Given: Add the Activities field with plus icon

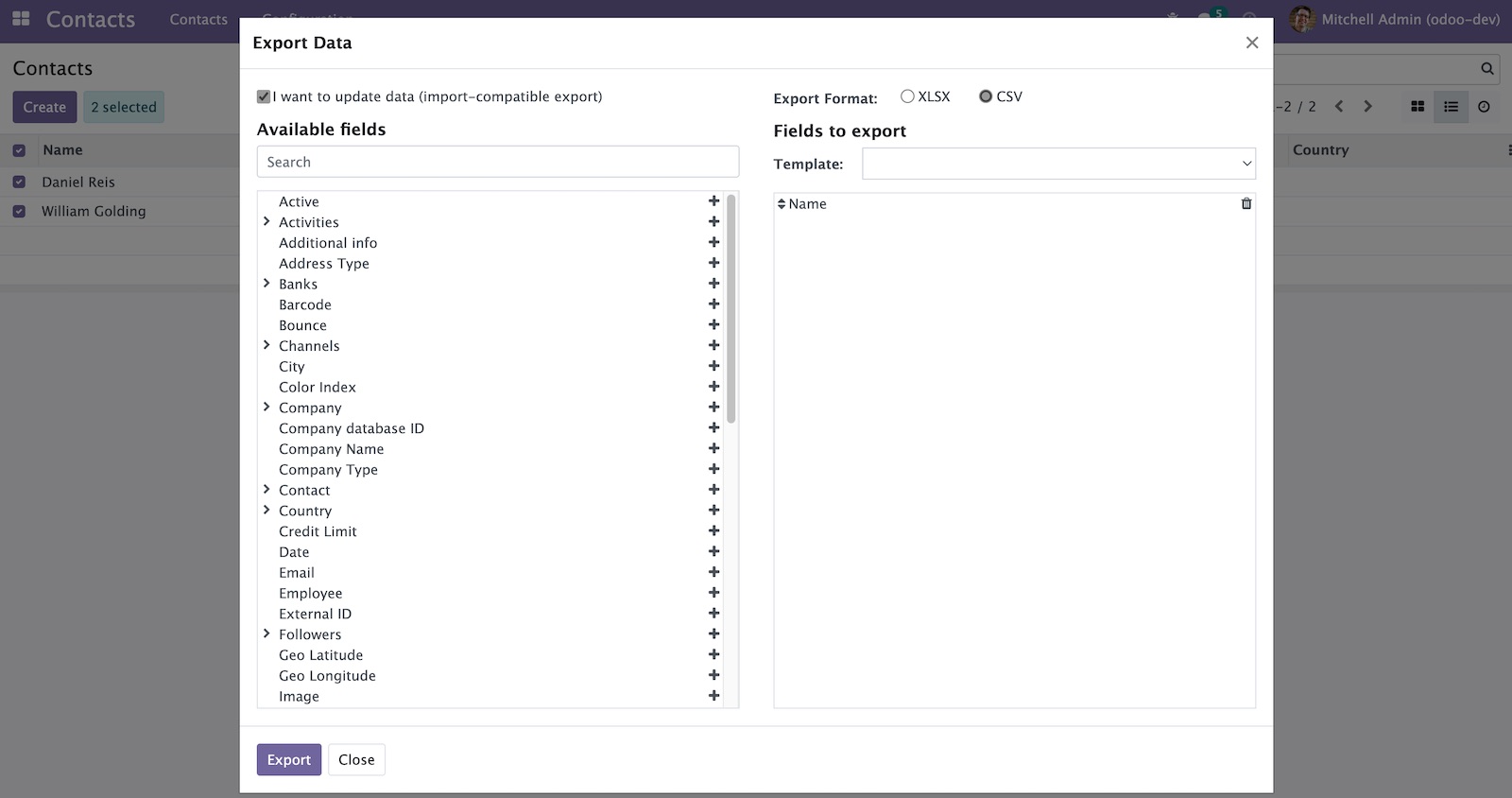Looking at the screenshot, I should 713,222.
